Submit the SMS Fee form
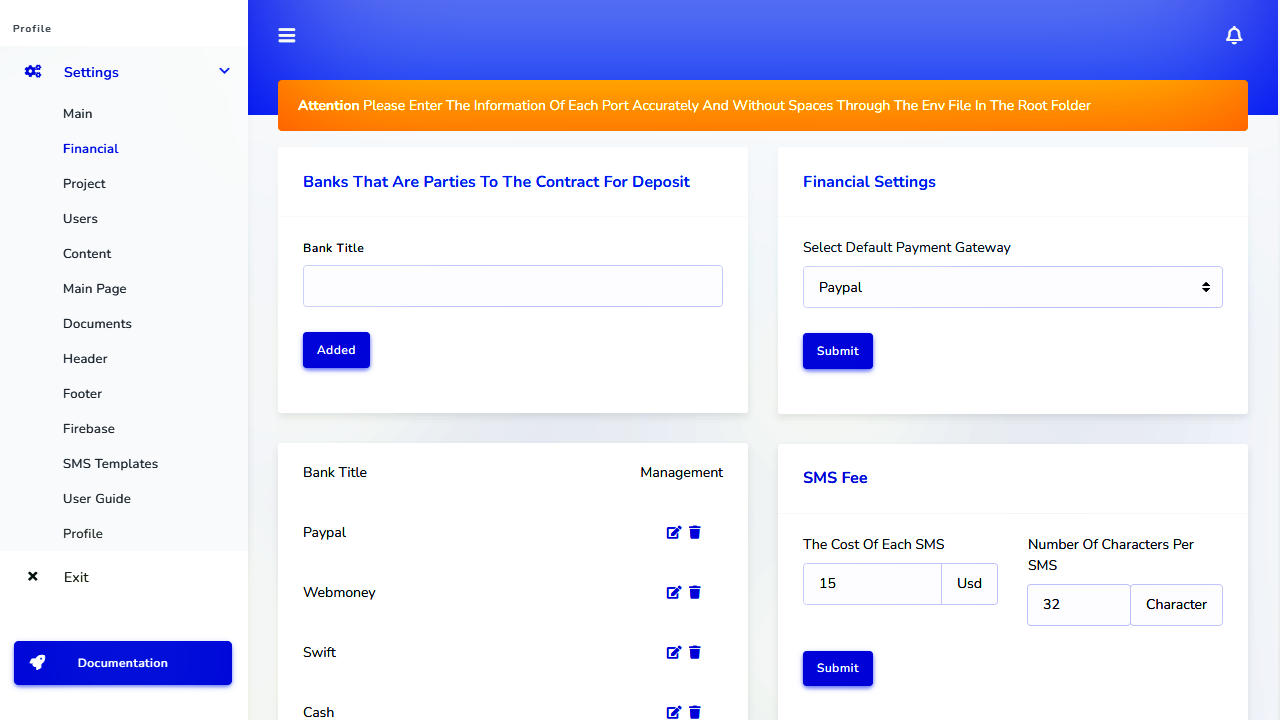Image resolution: width=1280 pixels, height=720 pixels. click(837, 668)
